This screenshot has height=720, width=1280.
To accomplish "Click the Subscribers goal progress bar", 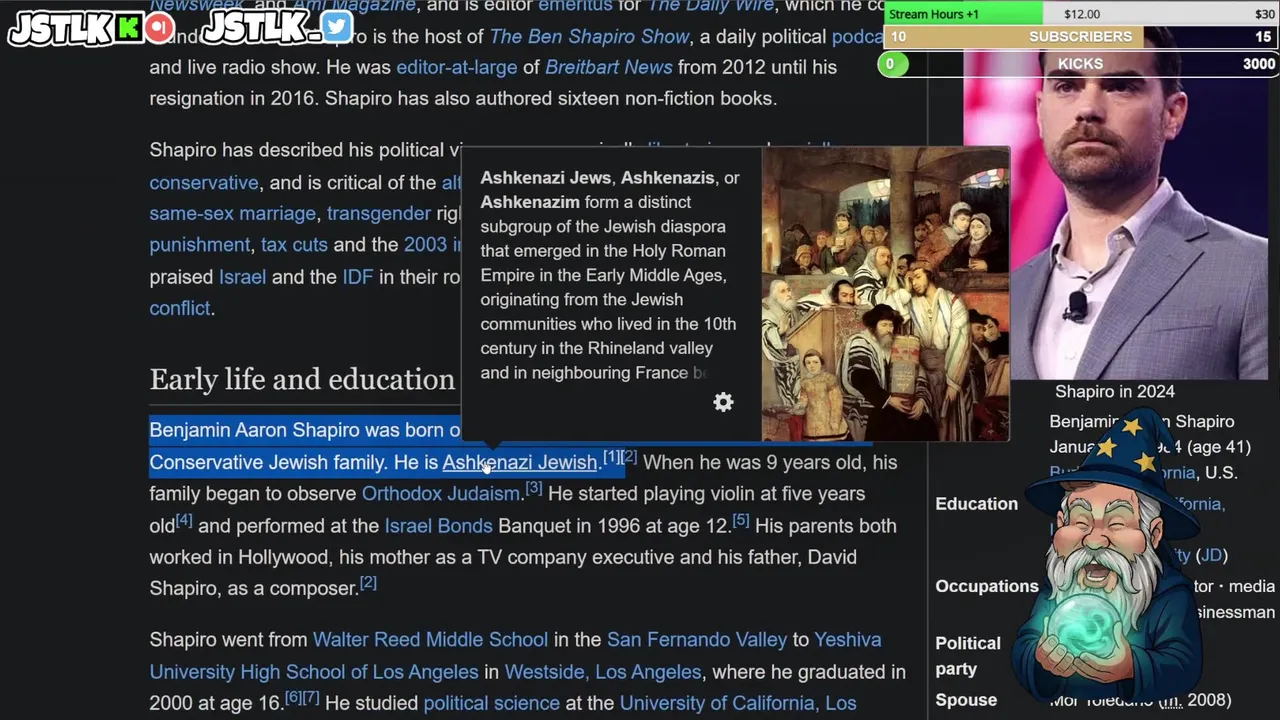I will pos(1080,37).
